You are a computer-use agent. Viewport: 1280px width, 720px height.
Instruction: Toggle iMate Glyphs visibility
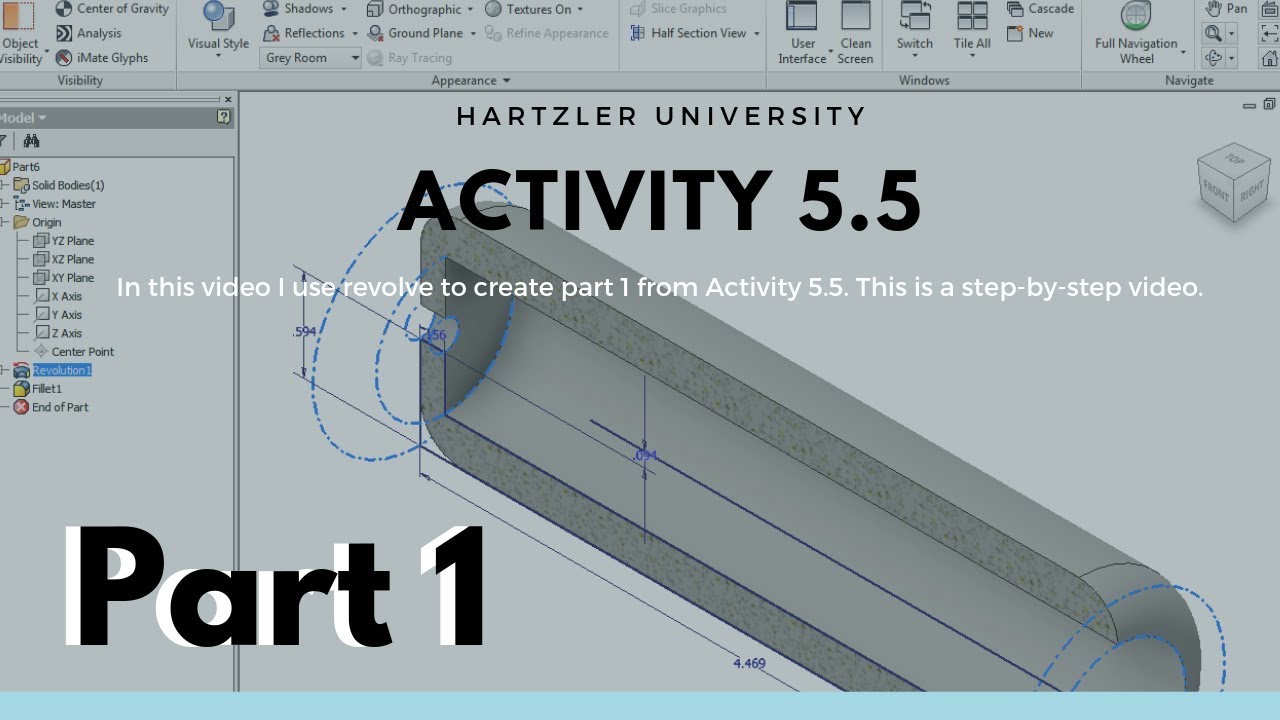[101, 58]
